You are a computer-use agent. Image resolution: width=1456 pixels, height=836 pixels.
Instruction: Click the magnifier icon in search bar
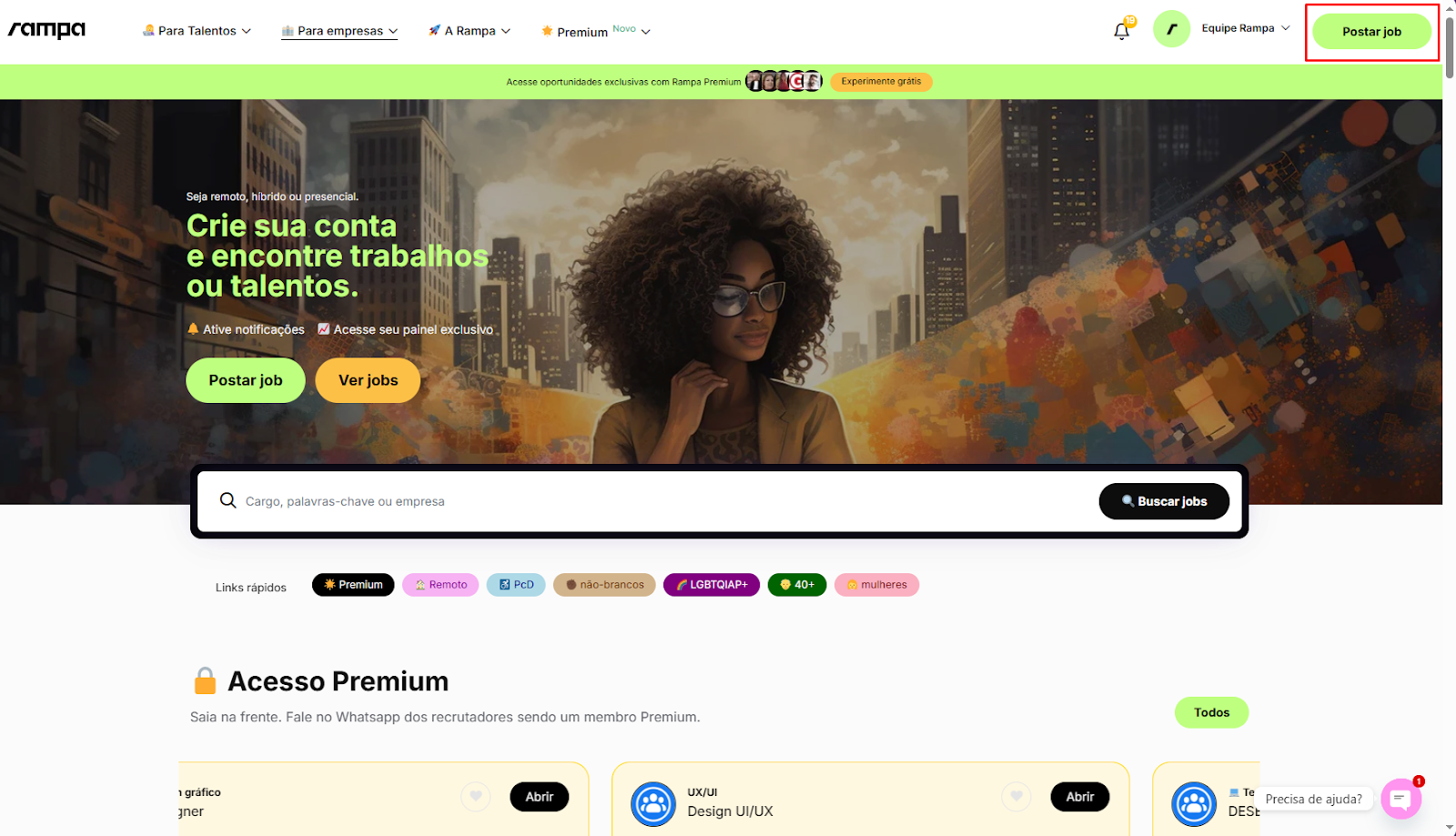click(227, 500)
